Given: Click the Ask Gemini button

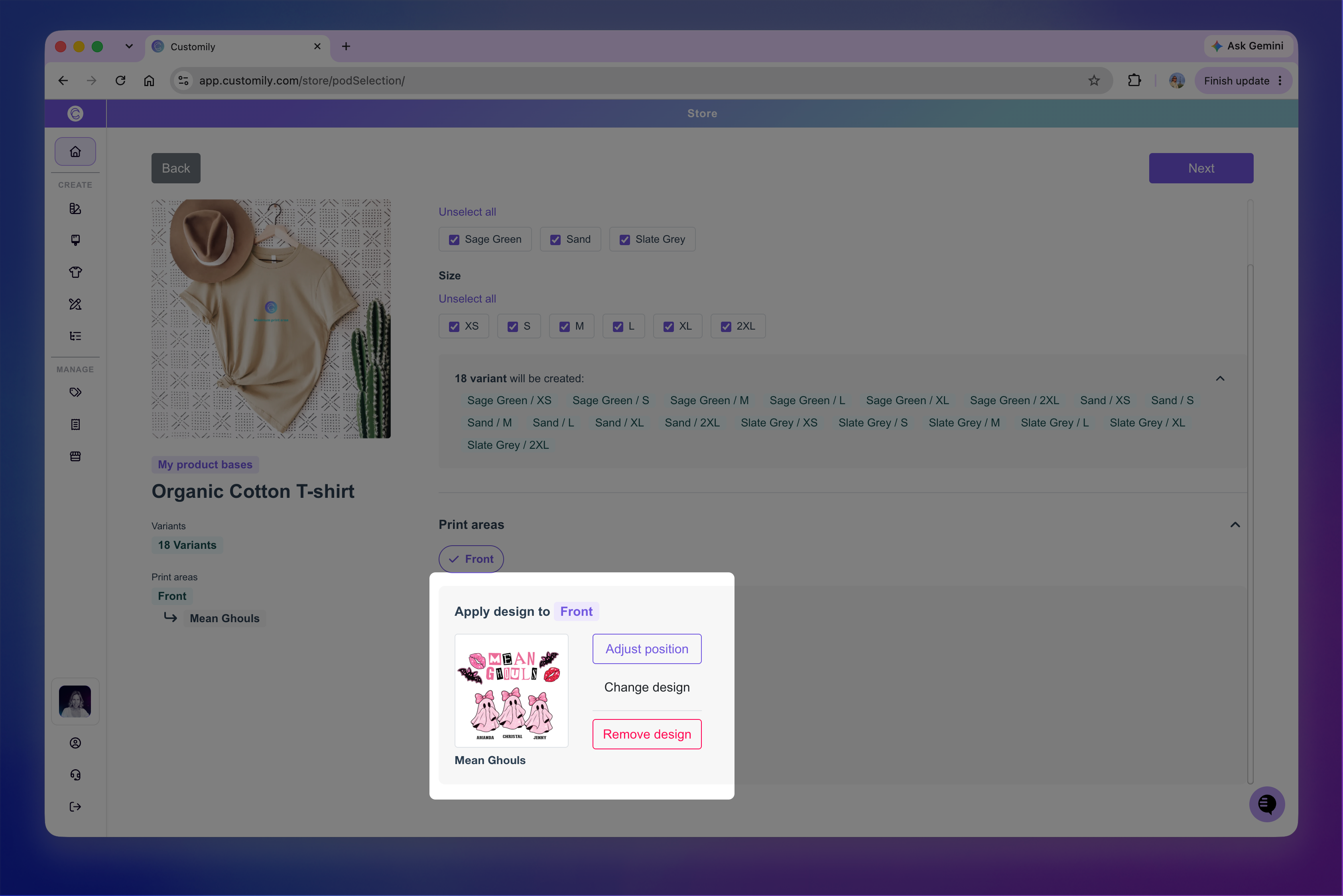Looking at the screenshot, I should (x=1248, y=46).
